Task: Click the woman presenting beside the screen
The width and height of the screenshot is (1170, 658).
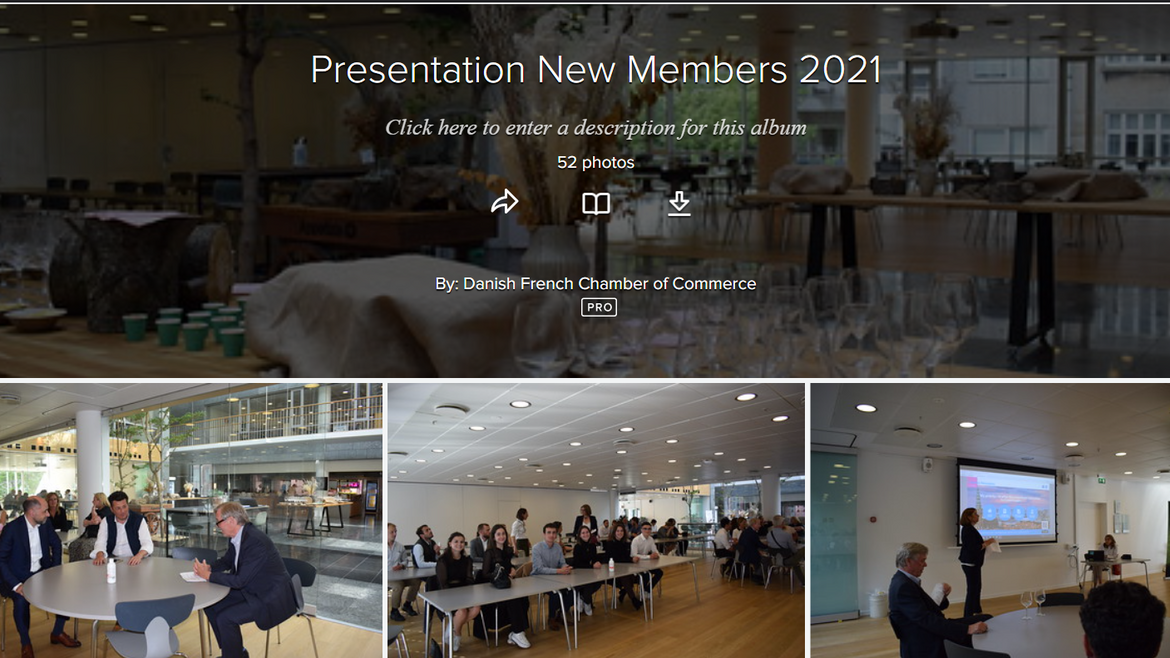Action: [973, 560]
